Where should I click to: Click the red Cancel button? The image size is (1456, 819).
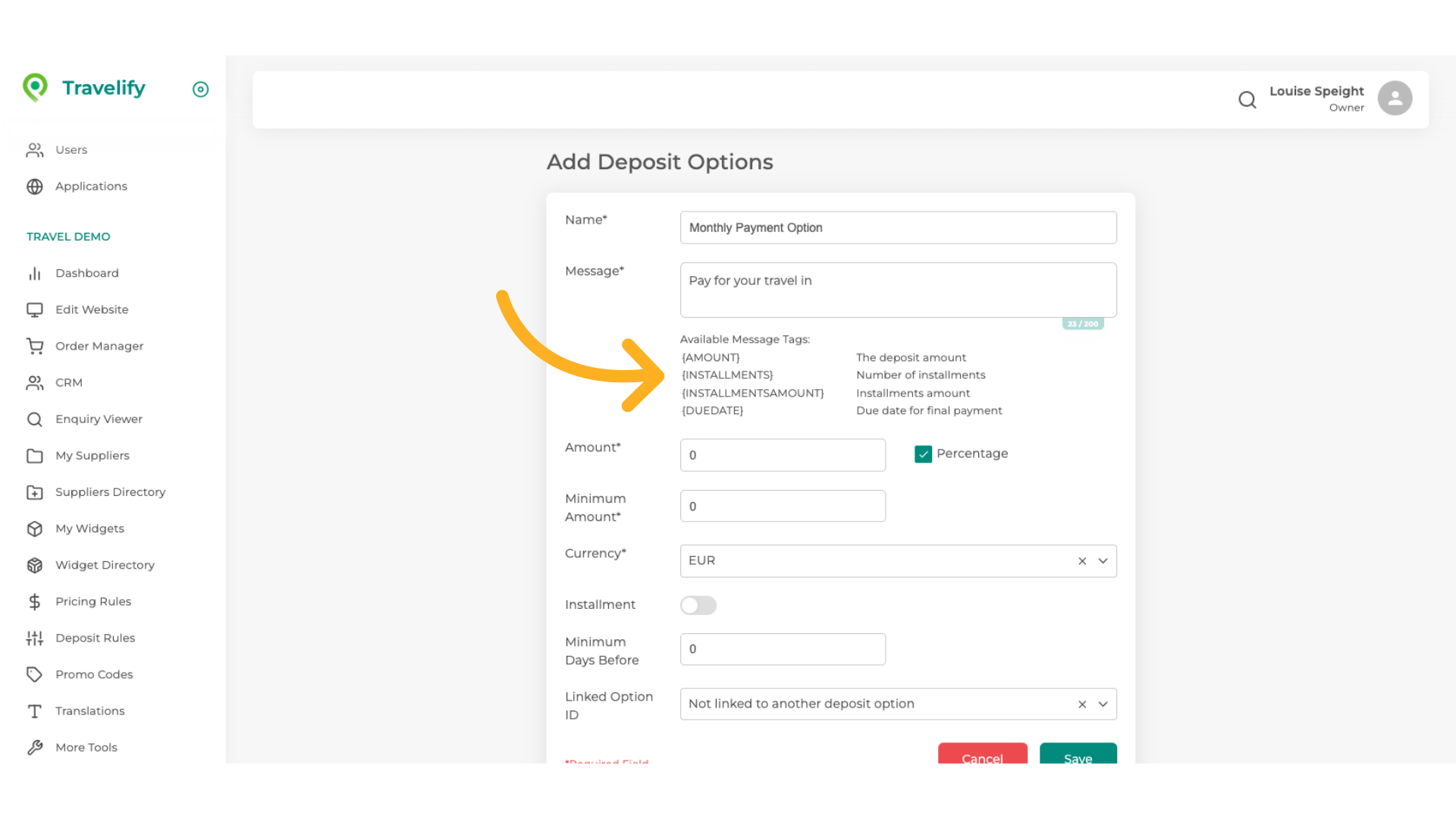pos(982,755)
